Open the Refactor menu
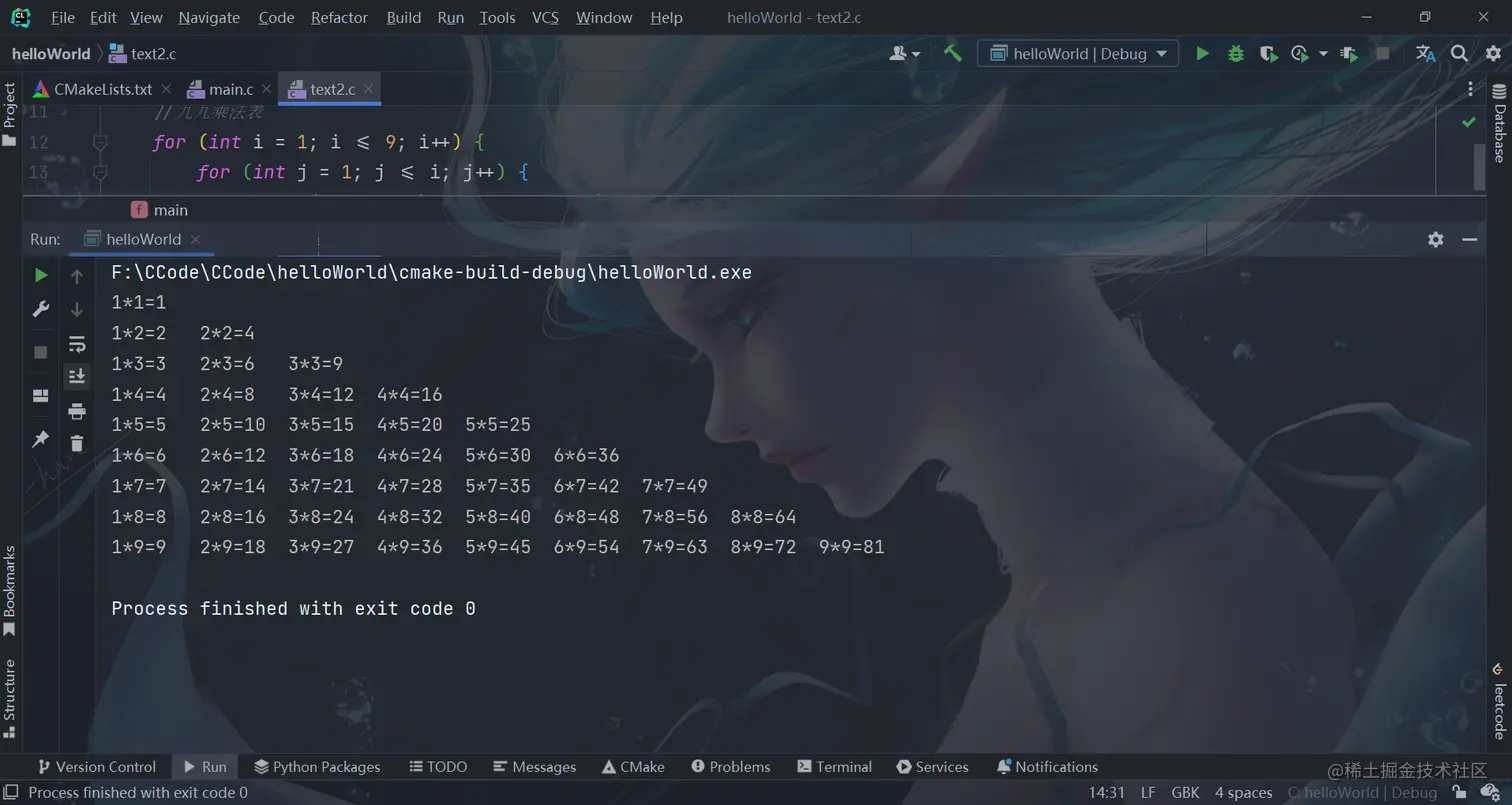This screenshot has height=805, width=1512. pyautogui.click(x=339, y=17)
